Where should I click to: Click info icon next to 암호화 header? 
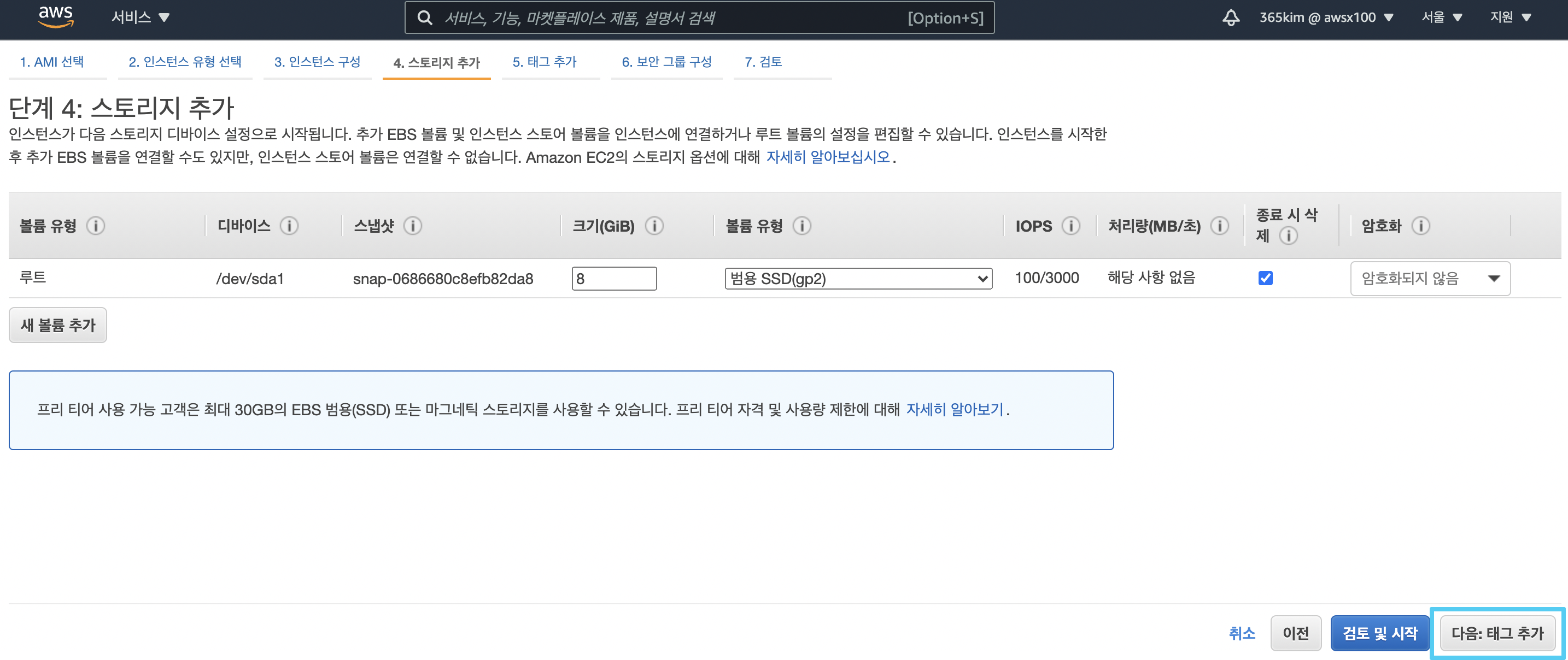pos(1420,226)
